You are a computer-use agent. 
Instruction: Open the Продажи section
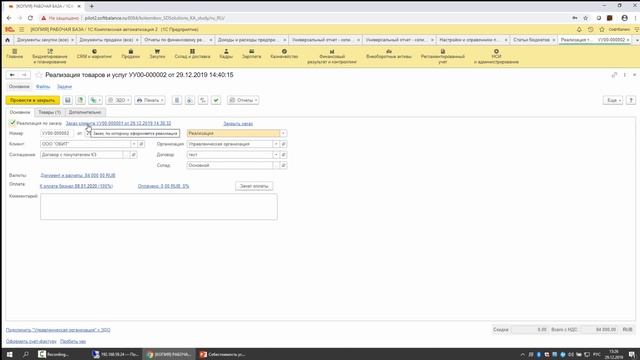pyautogui.click(x=131, y=54)
